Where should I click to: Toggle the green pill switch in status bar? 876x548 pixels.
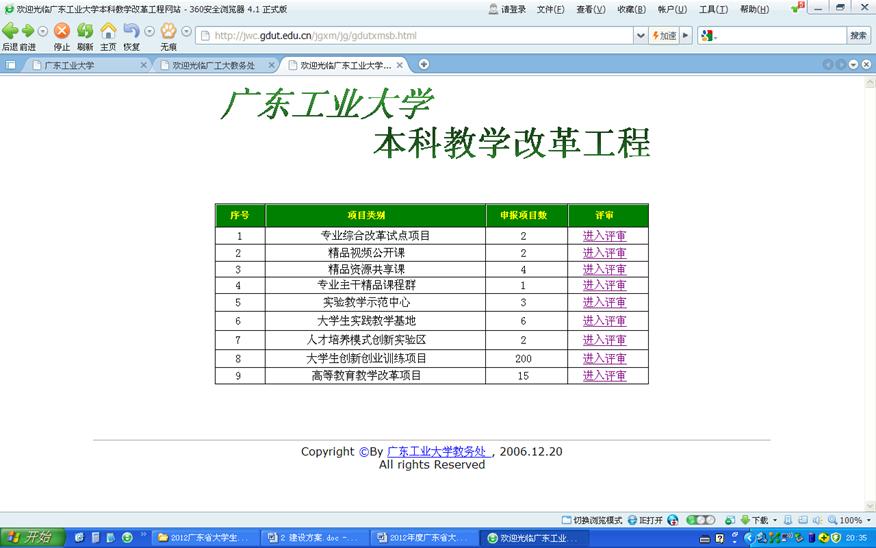(x=701, y=520)
